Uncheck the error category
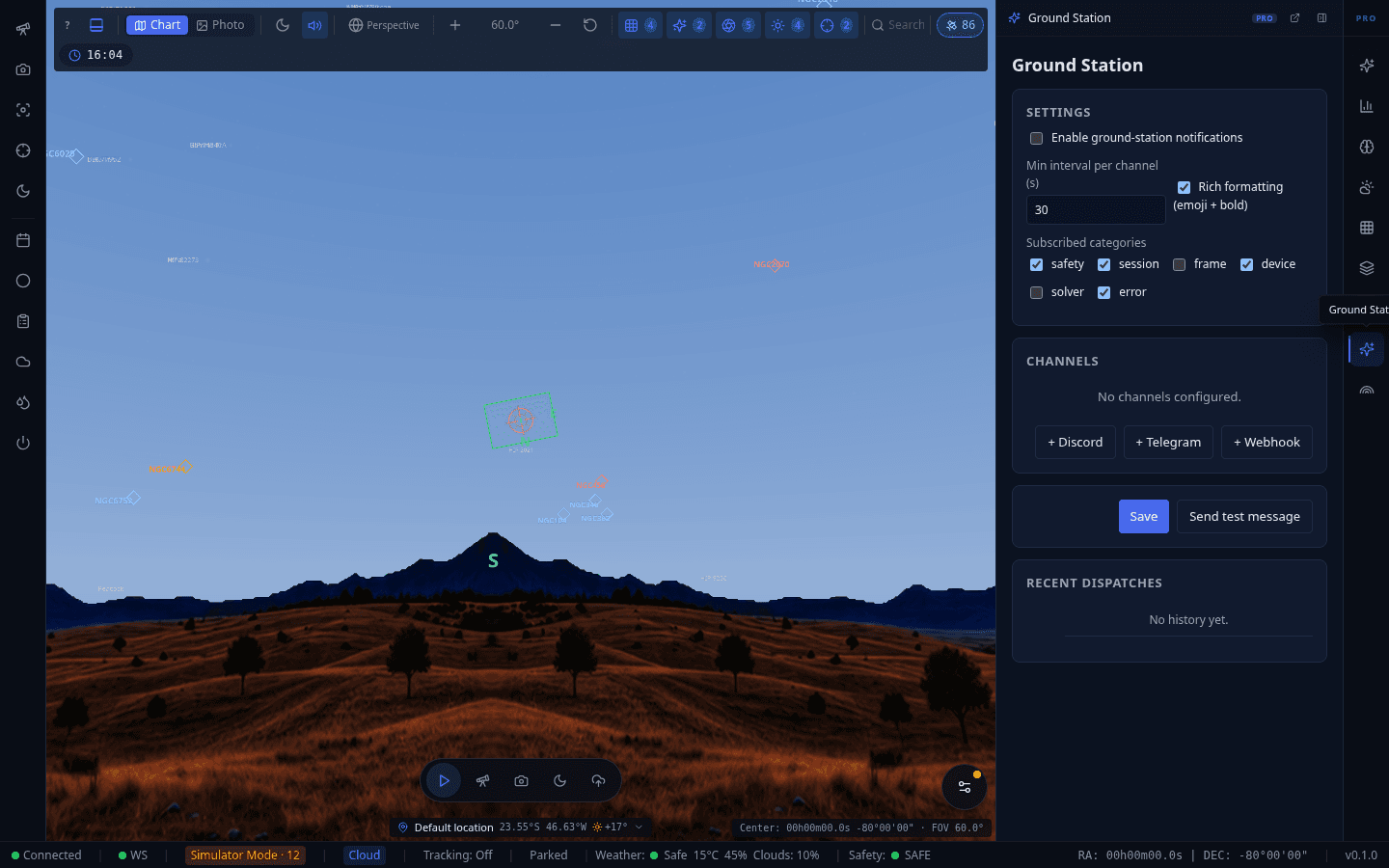Image resolution: width=1389 pixels, height=868 pixels. pos(1103,292)
